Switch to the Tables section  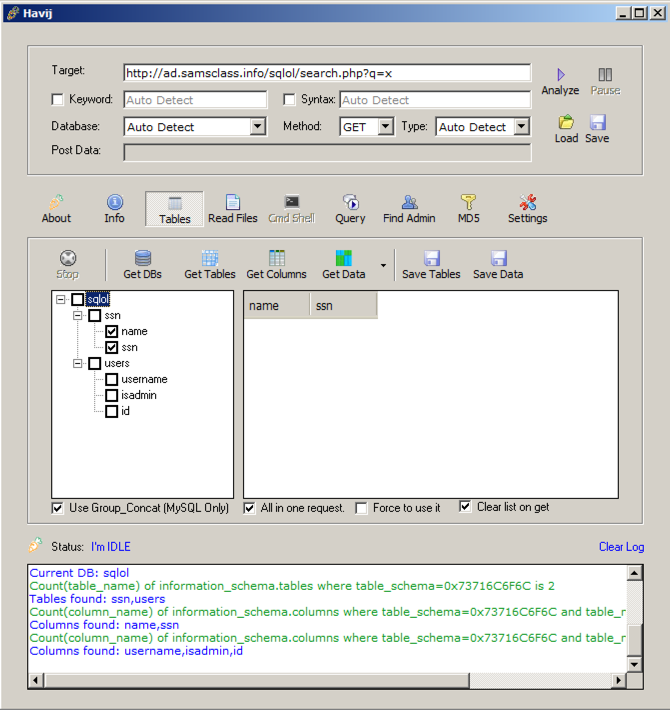click(x=175, y=209)
